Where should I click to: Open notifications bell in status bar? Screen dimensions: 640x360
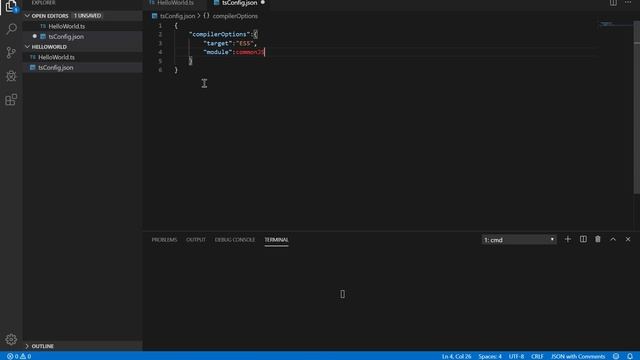click(630, 356)
